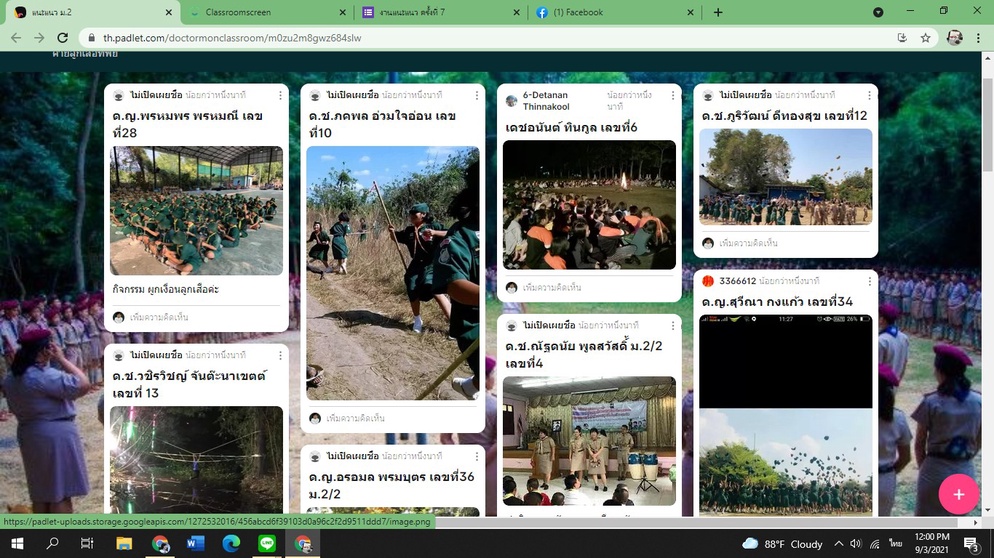
Task: Add a comment on the ภคพล post
Action: tap(355, 418)
